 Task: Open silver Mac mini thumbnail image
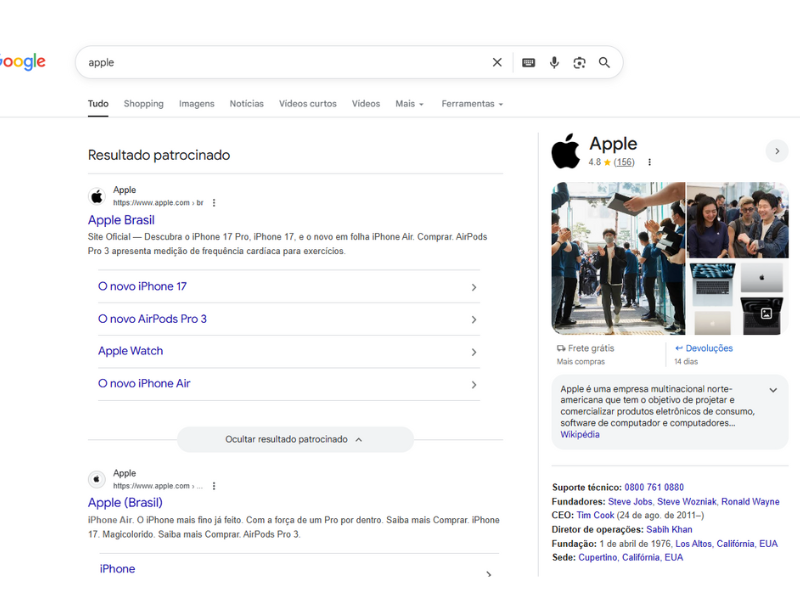(761, 277)
